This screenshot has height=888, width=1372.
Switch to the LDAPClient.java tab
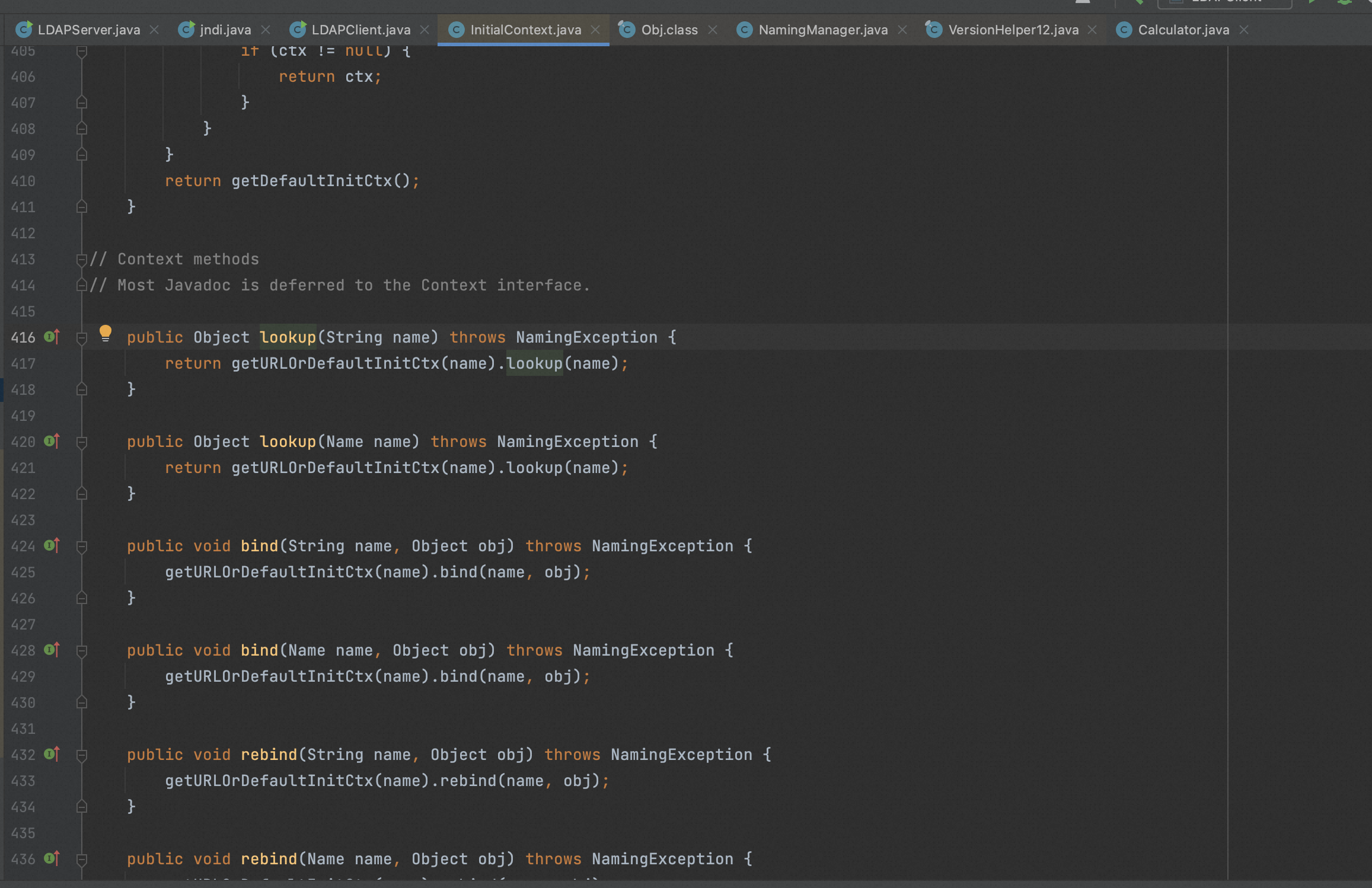[x=360, y=30]
